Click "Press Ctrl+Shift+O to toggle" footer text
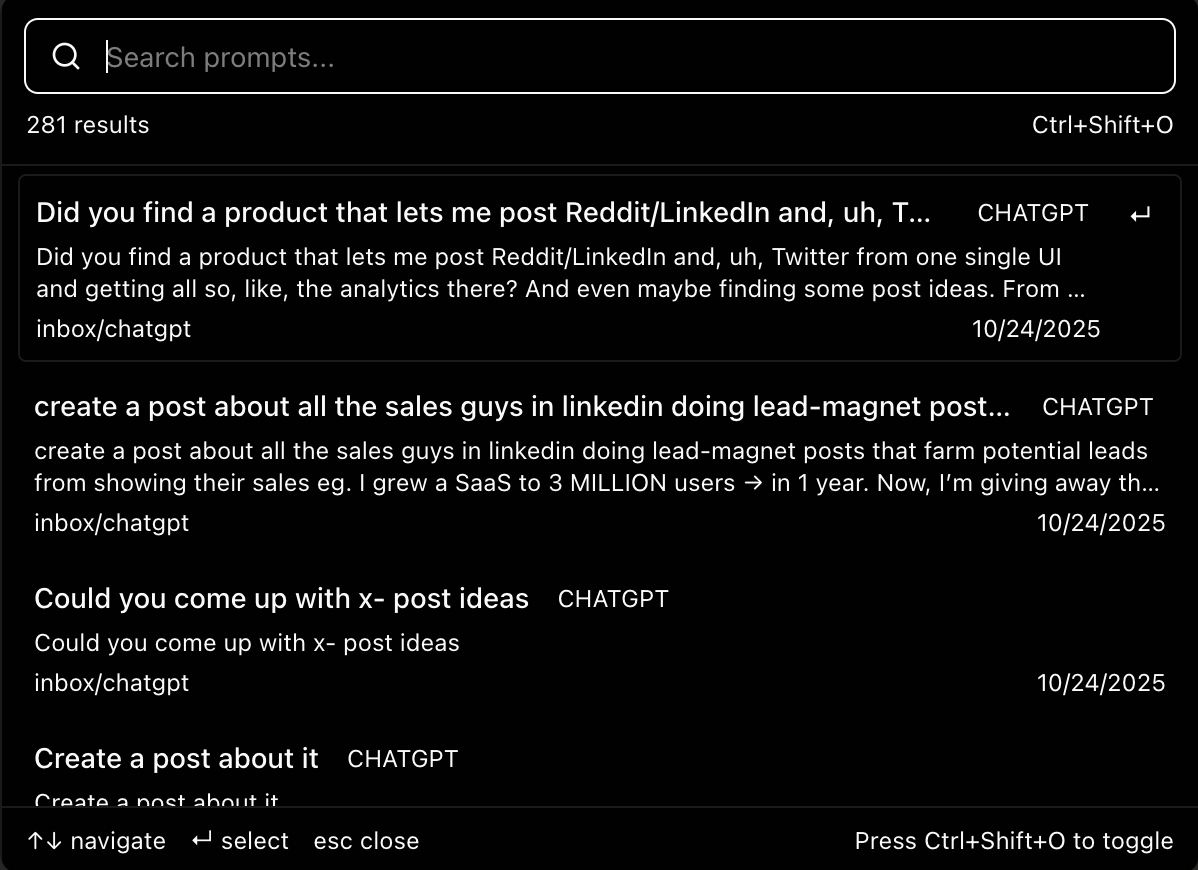 point(1013,841)
